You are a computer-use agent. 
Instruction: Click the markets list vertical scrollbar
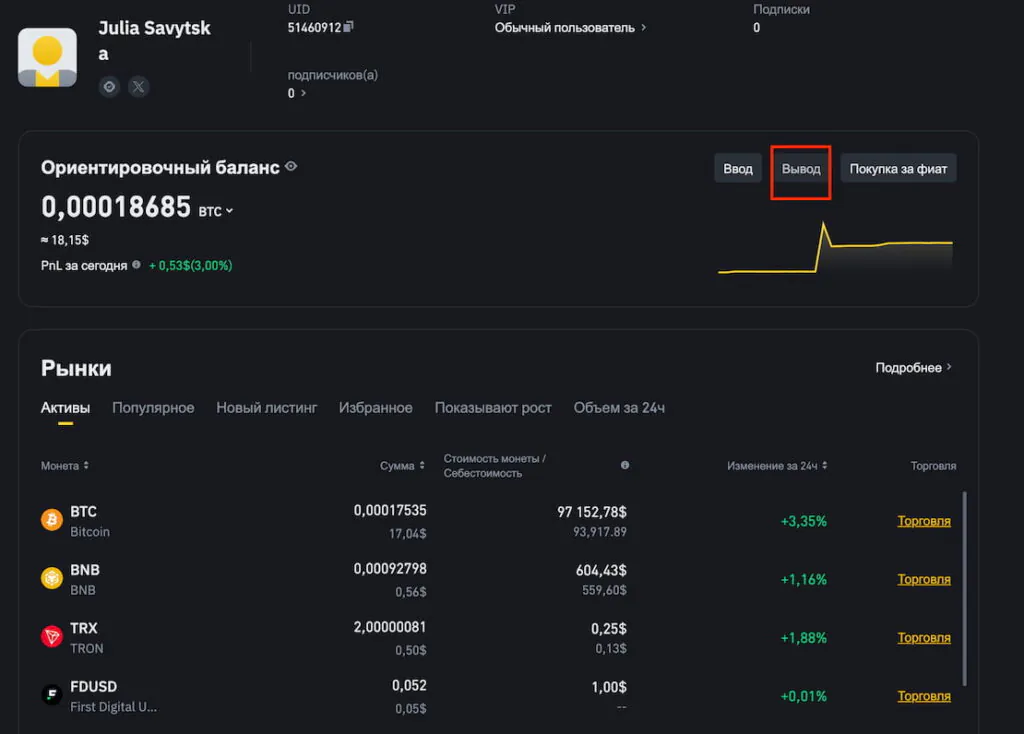click(965, 588)
